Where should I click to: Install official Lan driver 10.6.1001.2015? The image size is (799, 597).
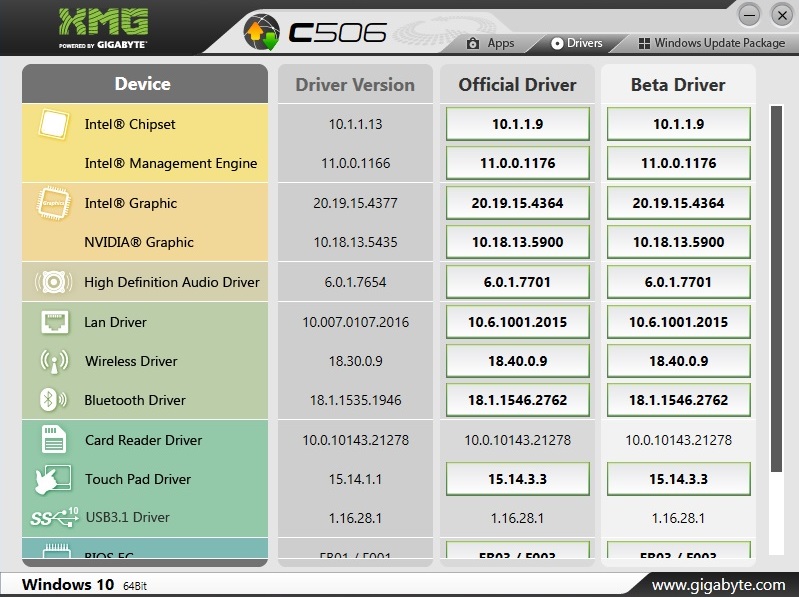click(517, 322)
